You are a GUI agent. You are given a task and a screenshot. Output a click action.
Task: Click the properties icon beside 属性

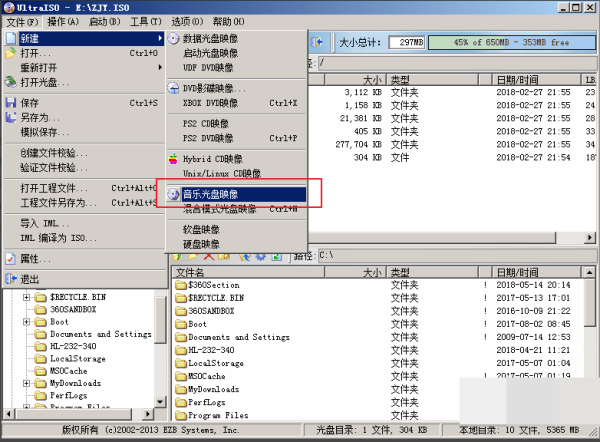[11, 259]
